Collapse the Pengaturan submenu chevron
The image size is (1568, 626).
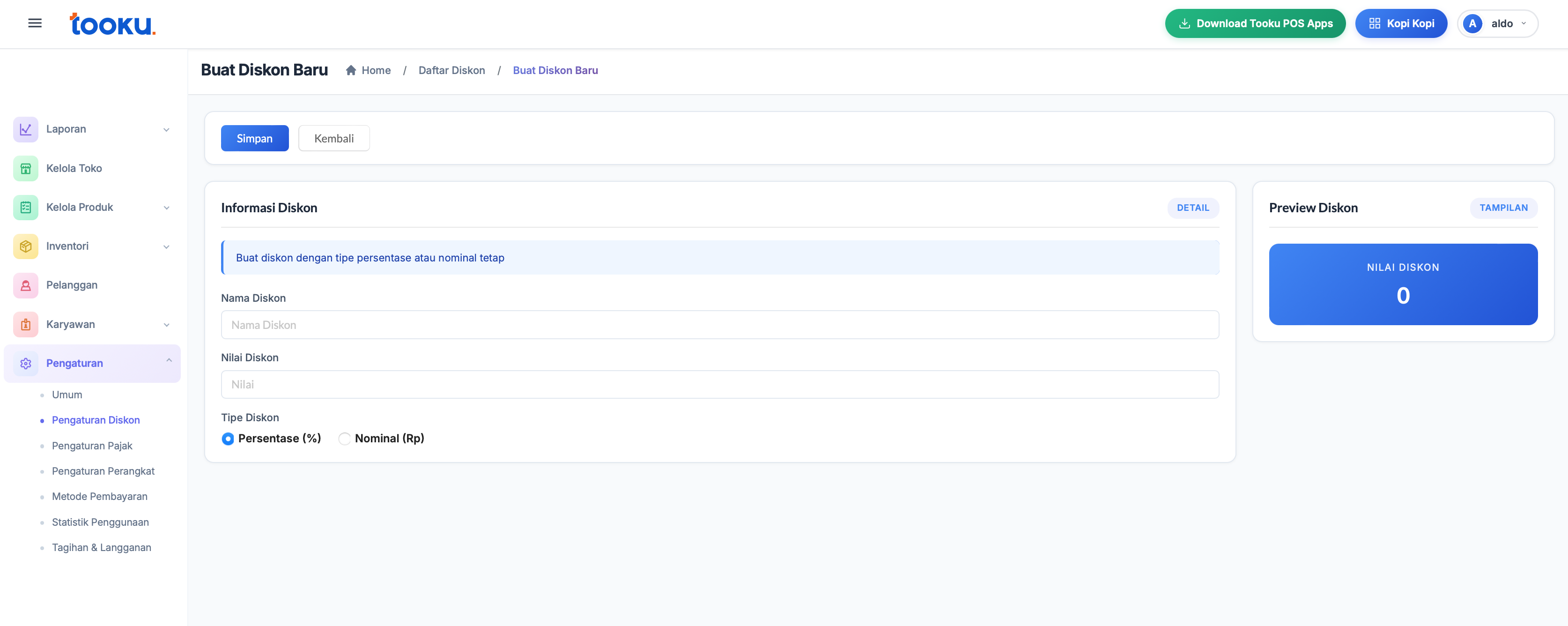pyautogui.click(x=169, y=360)
